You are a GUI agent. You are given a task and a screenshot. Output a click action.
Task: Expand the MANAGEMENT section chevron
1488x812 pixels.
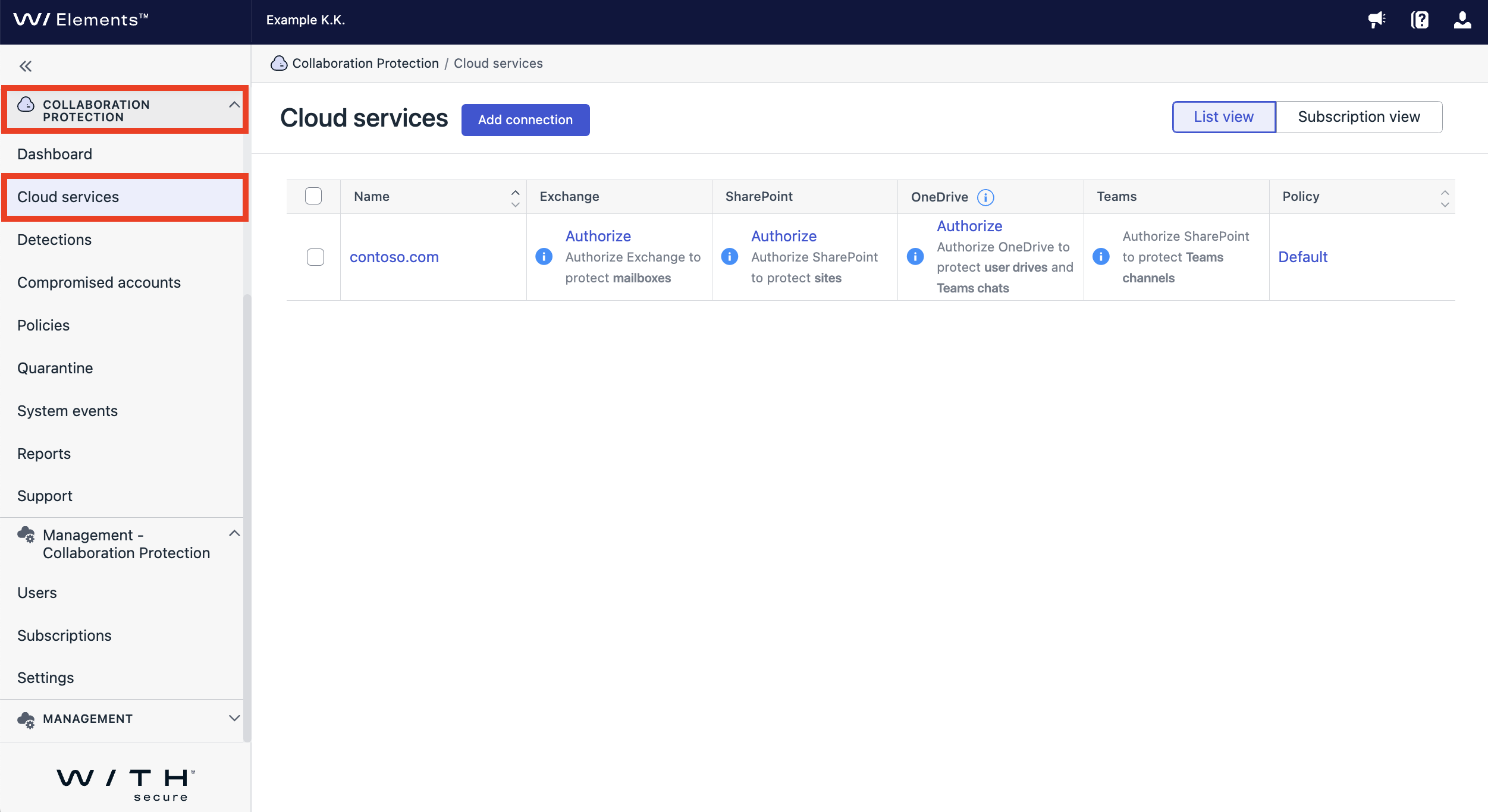point(234,718)
